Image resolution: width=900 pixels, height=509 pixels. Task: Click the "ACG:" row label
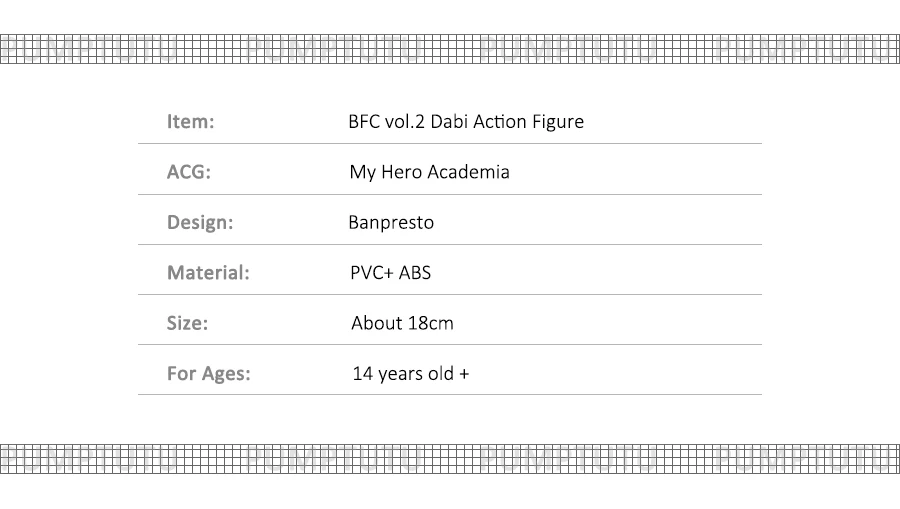coord(188,172)
